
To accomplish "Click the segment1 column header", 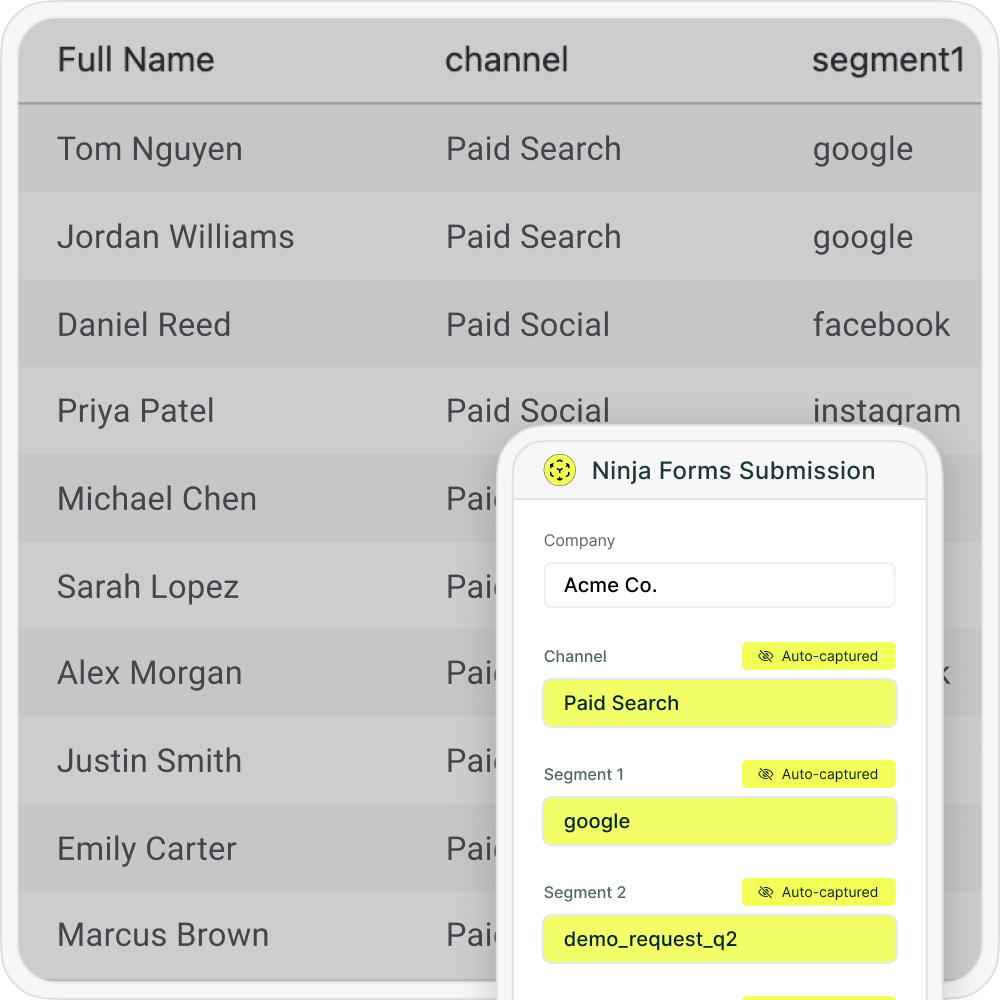I will 888,60.
